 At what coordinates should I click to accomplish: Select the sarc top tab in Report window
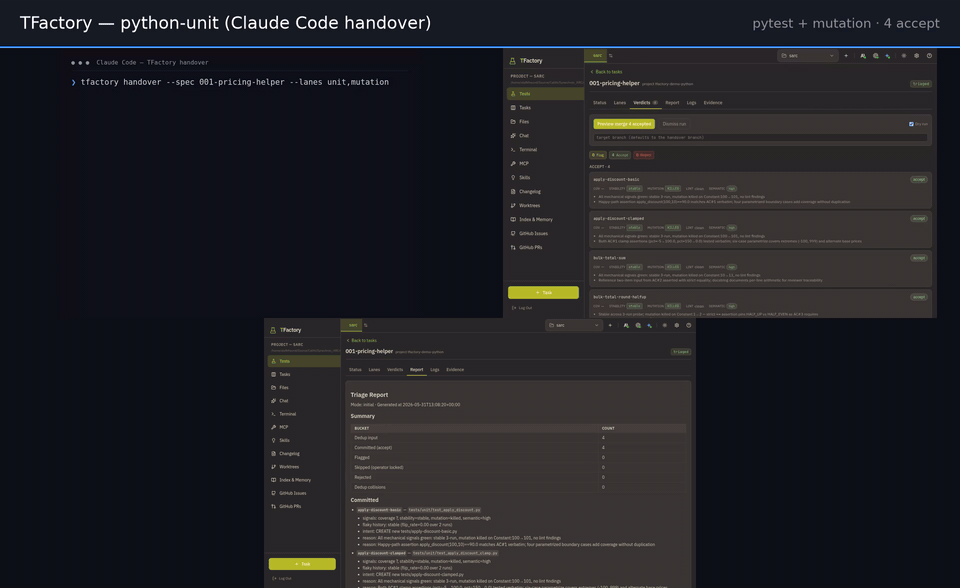(x=353, y=325)
